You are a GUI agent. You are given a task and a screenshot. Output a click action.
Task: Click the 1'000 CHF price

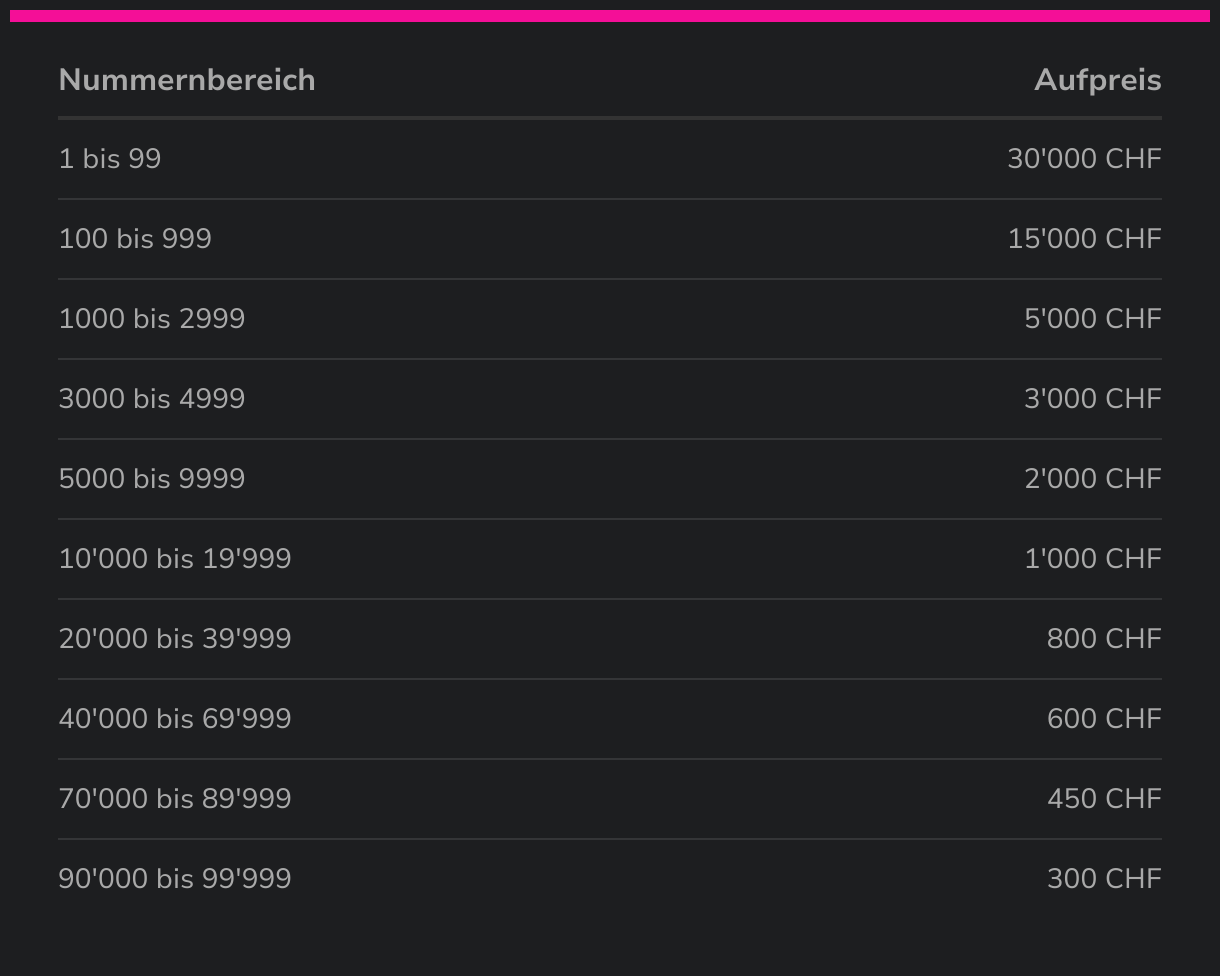pos(1092,559)
